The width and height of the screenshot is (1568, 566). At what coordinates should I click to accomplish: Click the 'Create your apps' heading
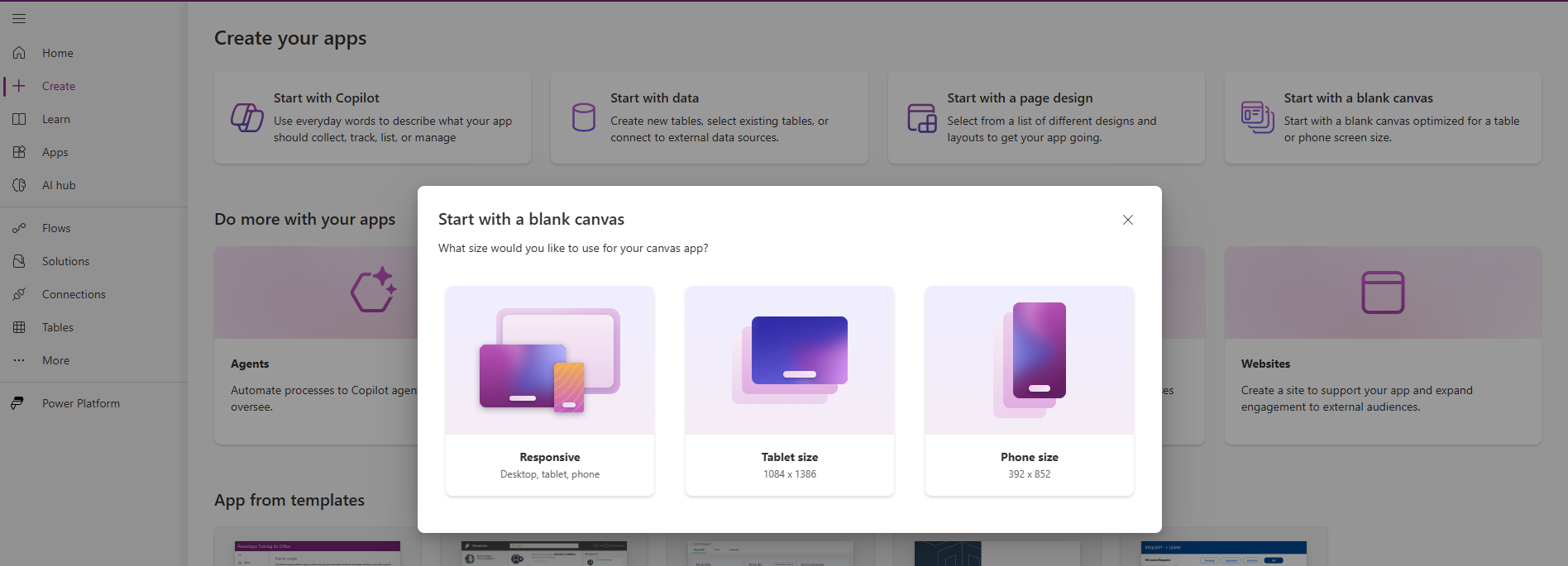coord(290,39)
